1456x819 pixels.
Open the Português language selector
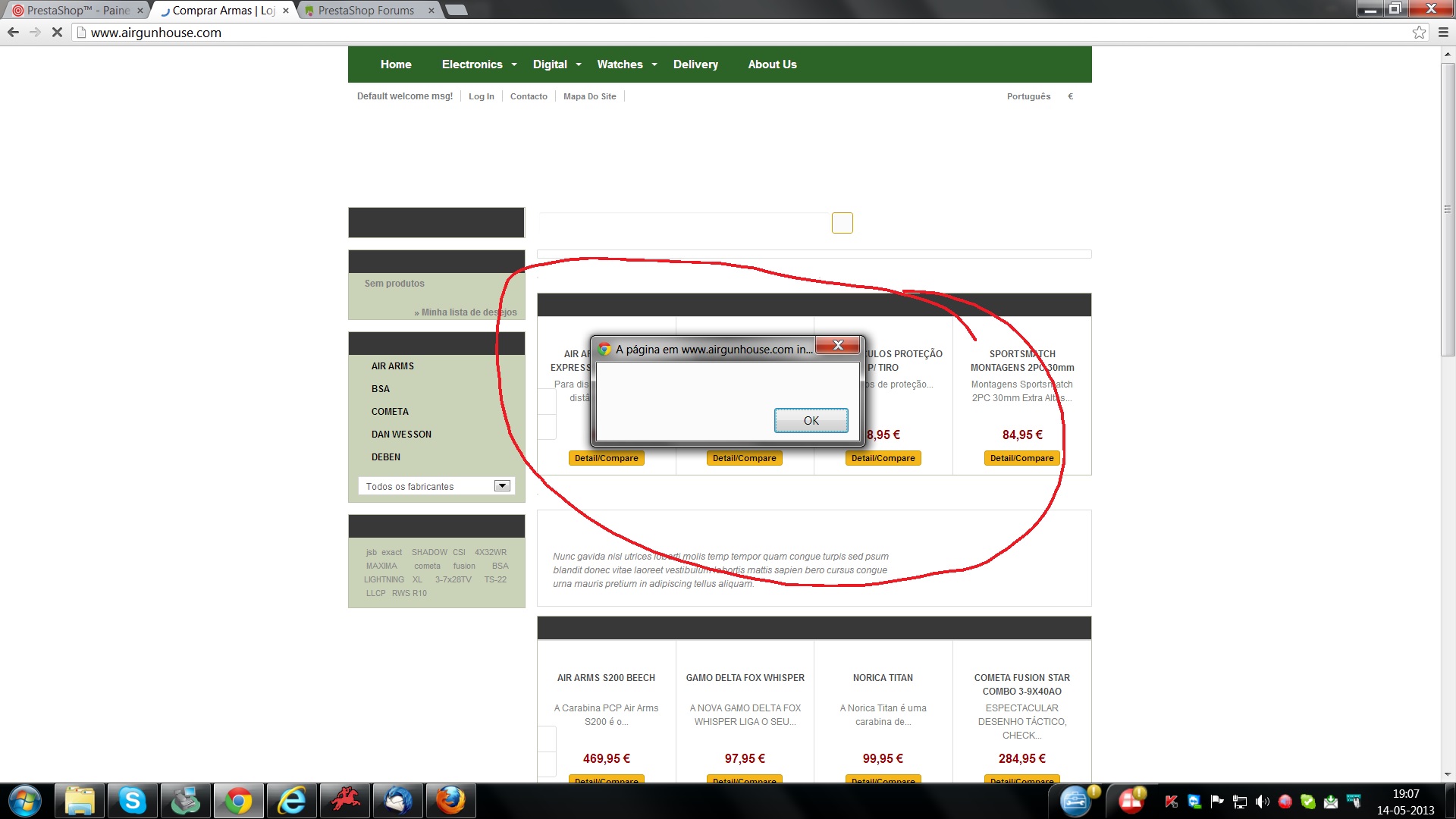[x=1028, y=96]
